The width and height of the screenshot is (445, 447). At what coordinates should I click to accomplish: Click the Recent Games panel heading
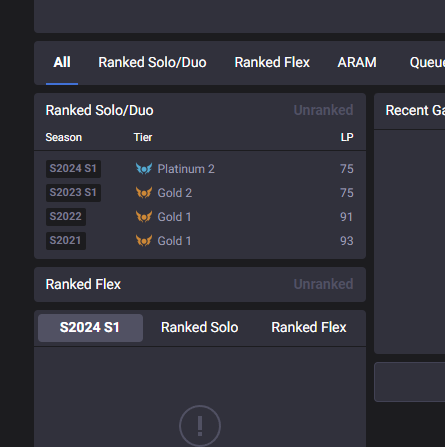click(415, 110)
